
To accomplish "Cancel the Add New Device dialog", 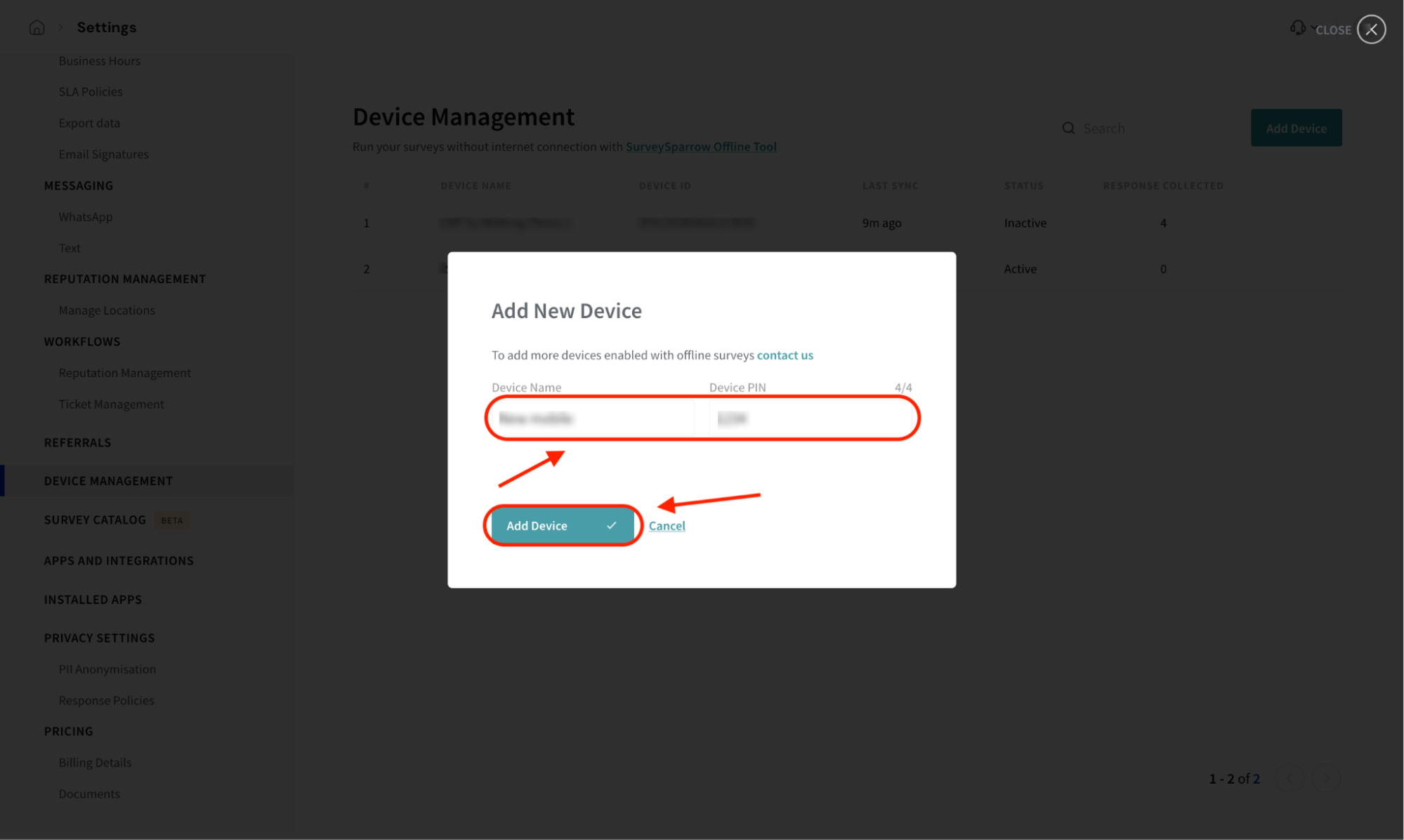I will coord(667,525).
